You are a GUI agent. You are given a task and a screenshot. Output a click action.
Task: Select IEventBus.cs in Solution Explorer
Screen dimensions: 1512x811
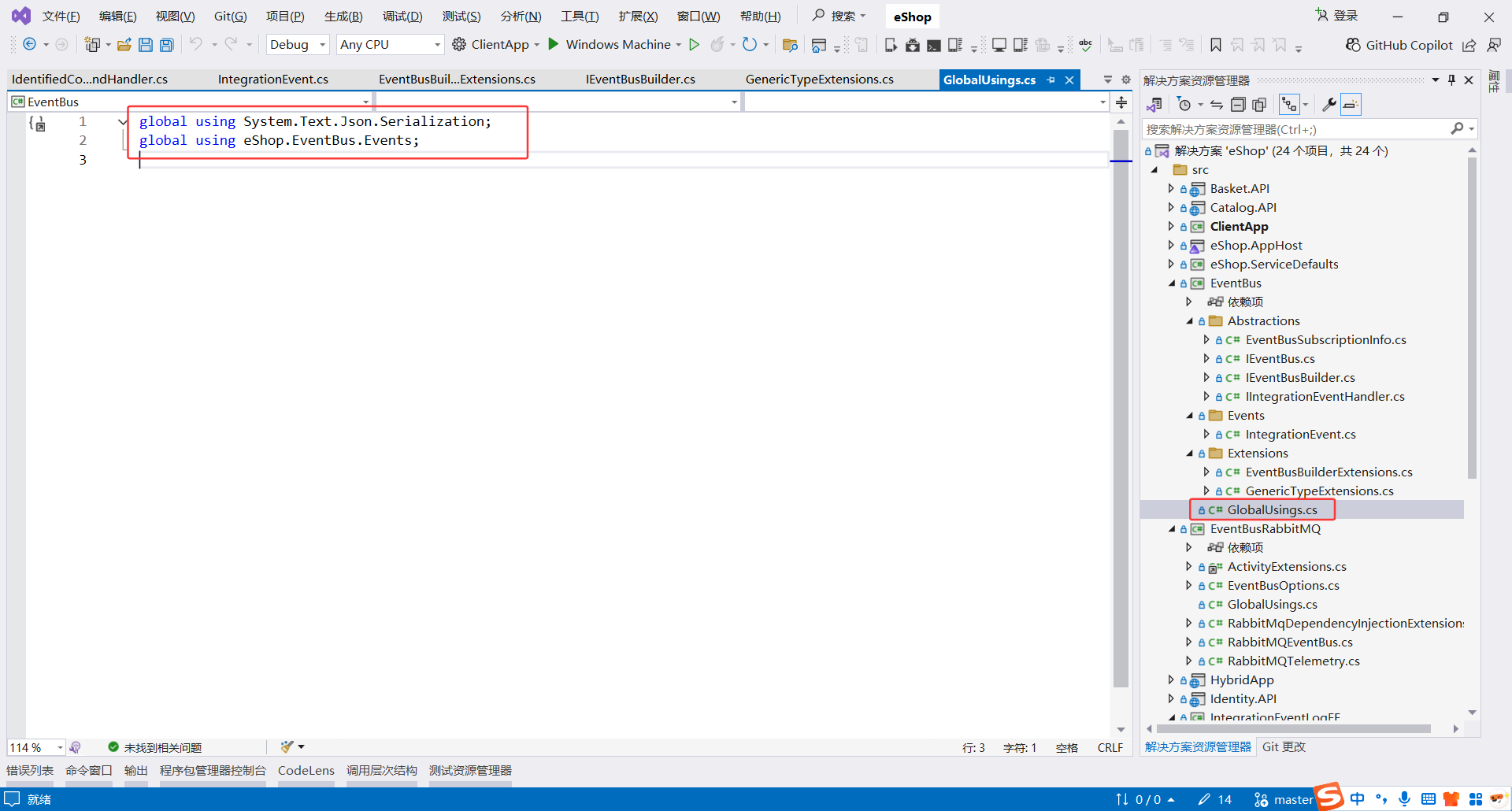tap(1280, 359)
